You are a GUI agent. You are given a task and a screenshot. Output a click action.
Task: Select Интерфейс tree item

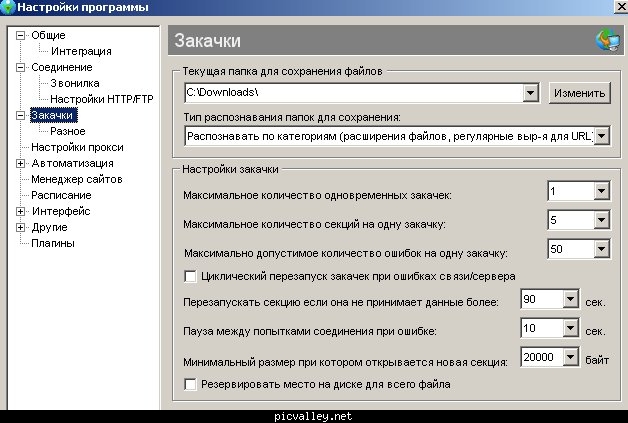point(61,212)
